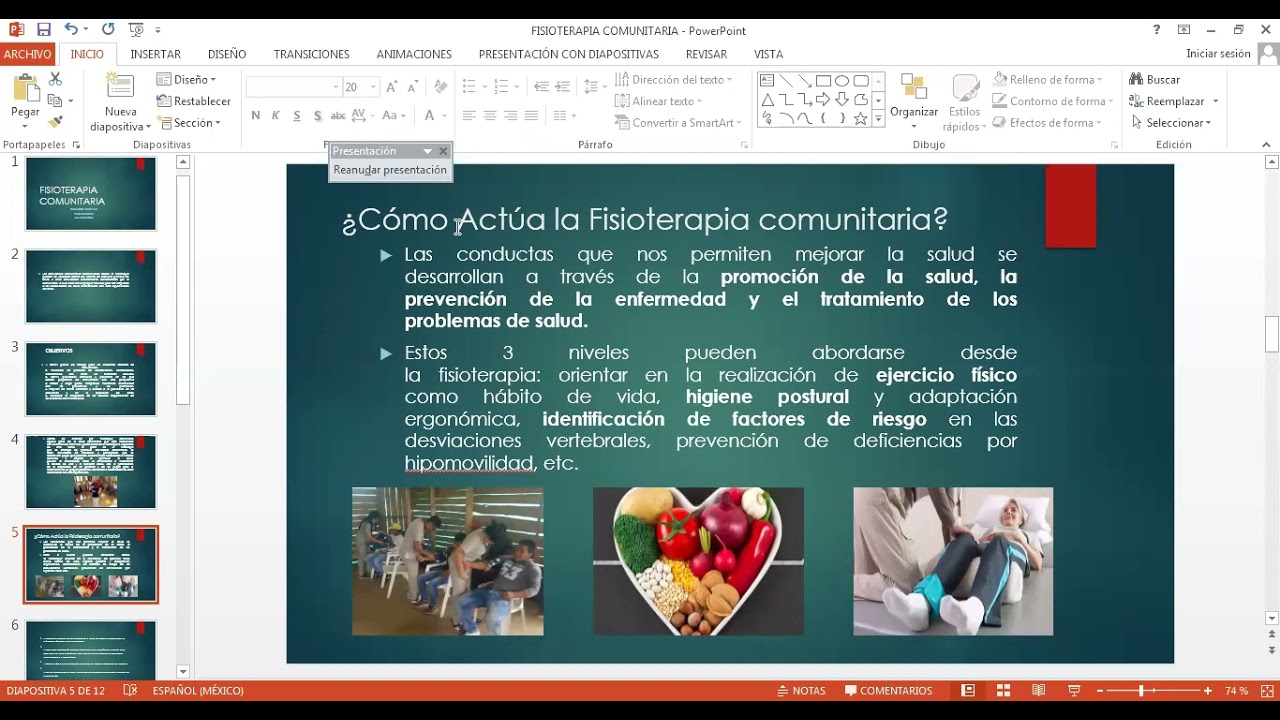Click the next slide arrow below scrollbar

click(x=1272, y=650)
